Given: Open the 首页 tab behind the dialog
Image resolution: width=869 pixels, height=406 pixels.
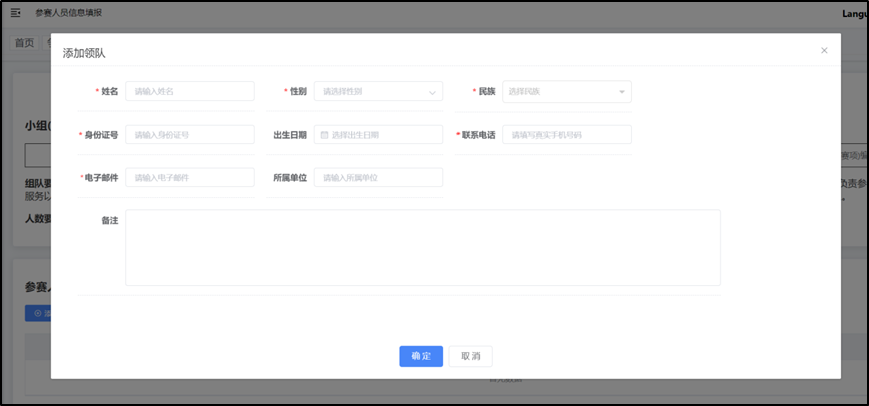Looking at the screenshot, I should point(24,43).
